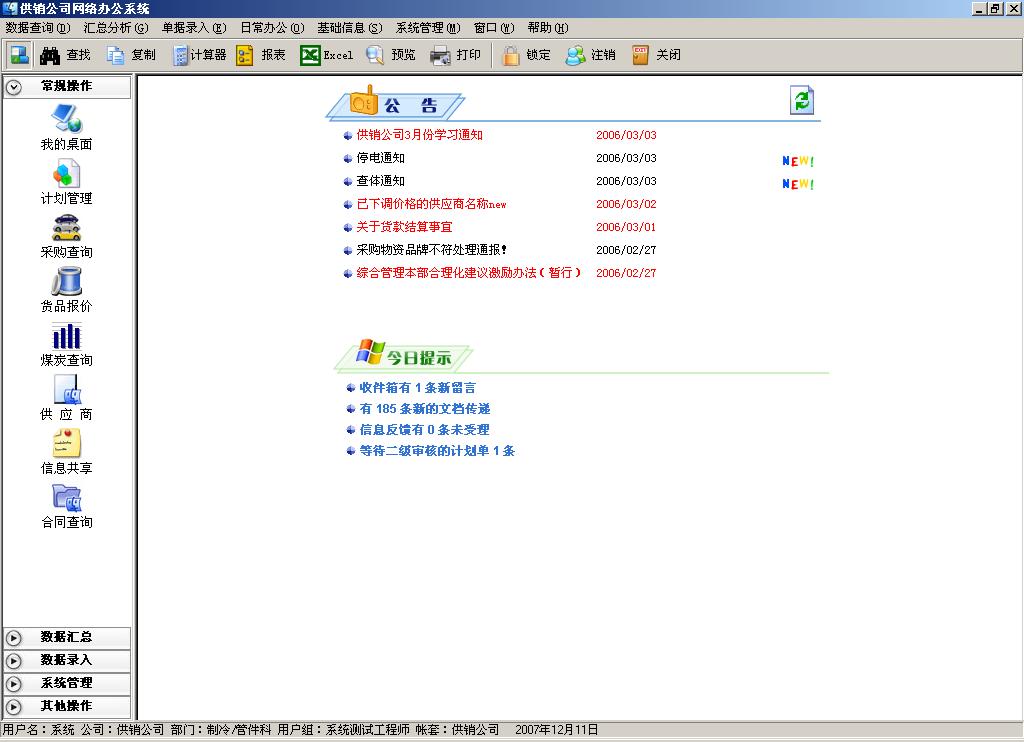Expand the 系统管理 sidebar section
The image size is (1024, 742).
click(x=66, y=683)
